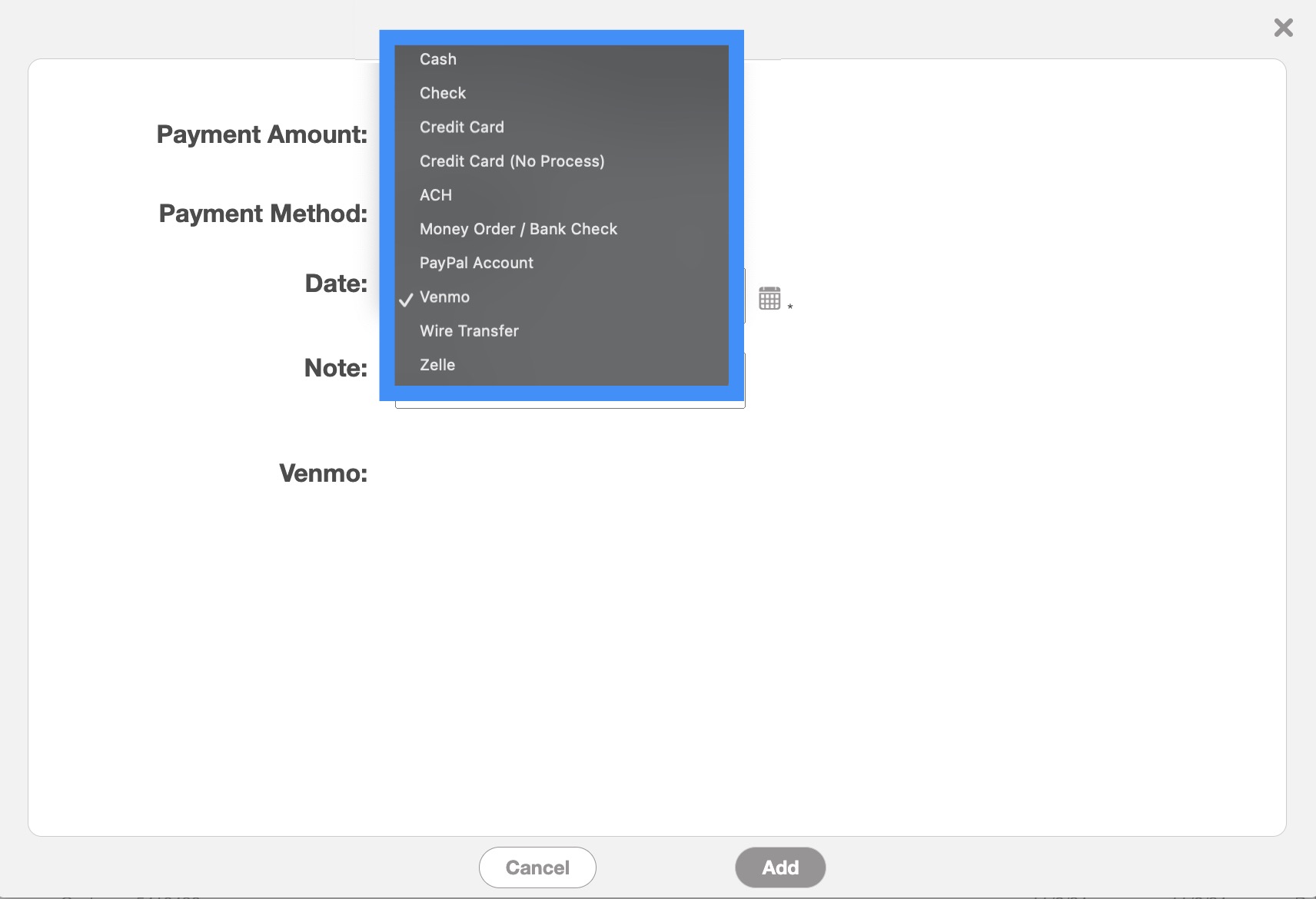Pick PayPal Account from the dropdown
Viewport: 1316px width, 899px height.
pos(477,263)
